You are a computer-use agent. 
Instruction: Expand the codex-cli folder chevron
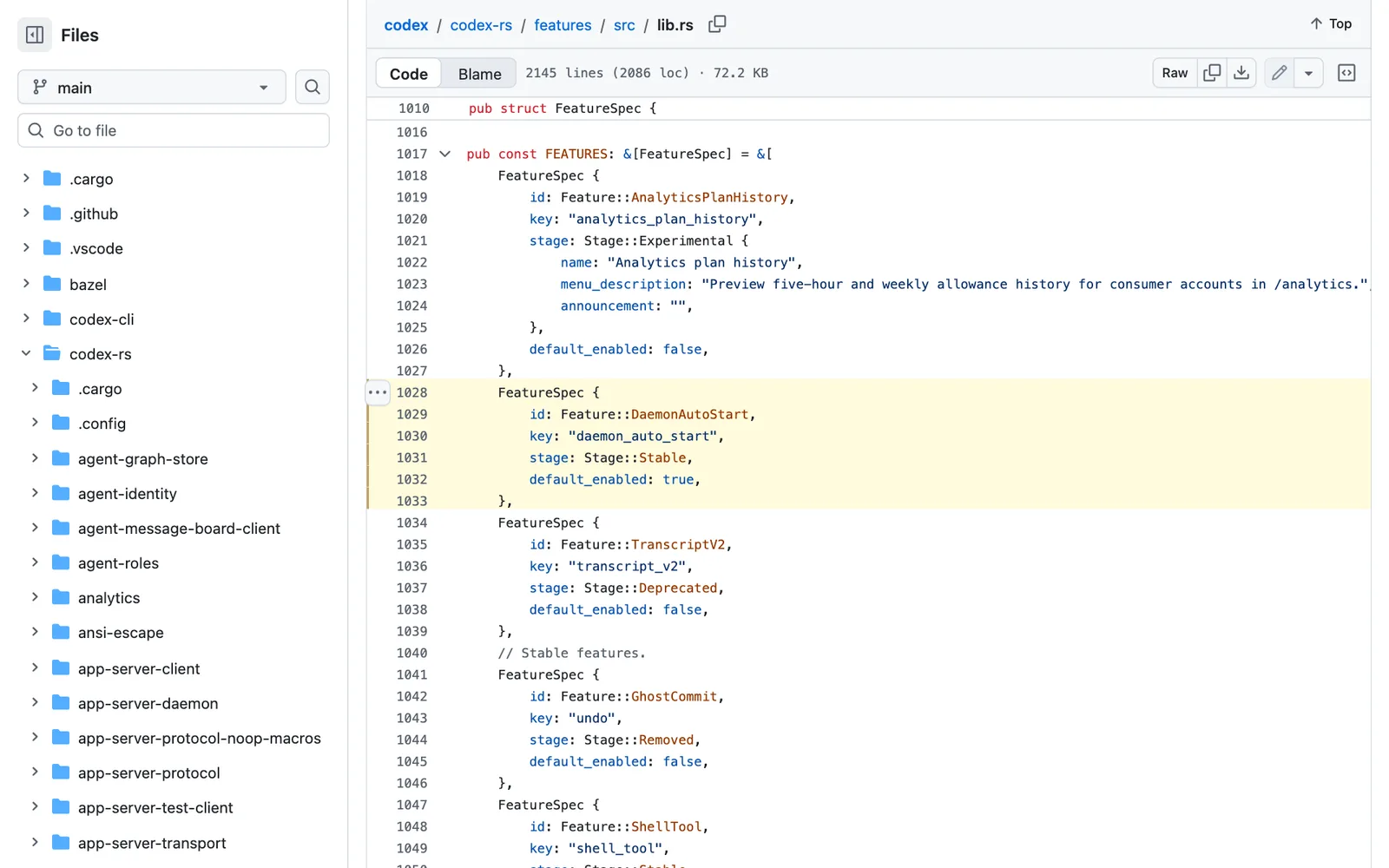click(x=26, y=319)
